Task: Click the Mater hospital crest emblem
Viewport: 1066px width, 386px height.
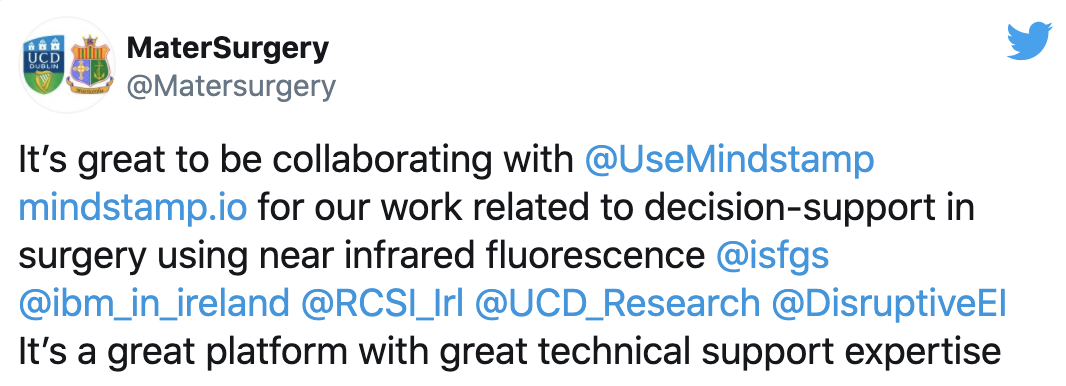Action: coord(87,65)
